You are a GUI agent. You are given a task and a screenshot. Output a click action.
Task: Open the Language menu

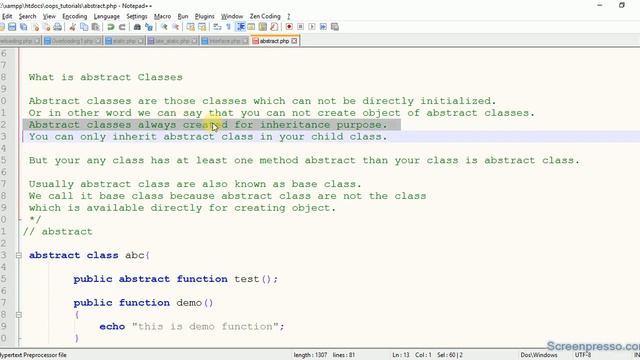tap(107, 16)
